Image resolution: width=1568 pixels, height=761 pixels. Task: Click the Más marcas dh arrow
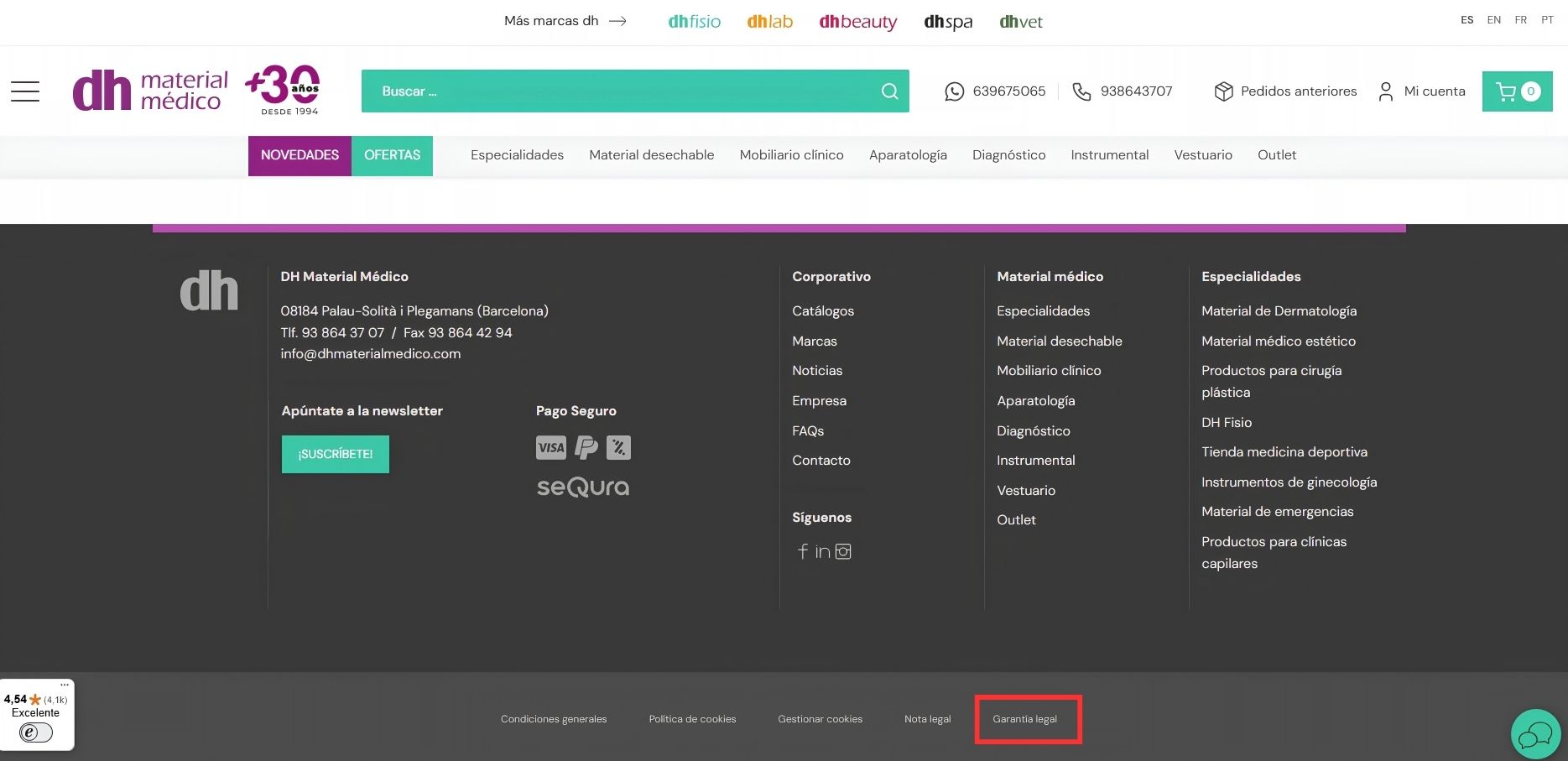(617, 21)
